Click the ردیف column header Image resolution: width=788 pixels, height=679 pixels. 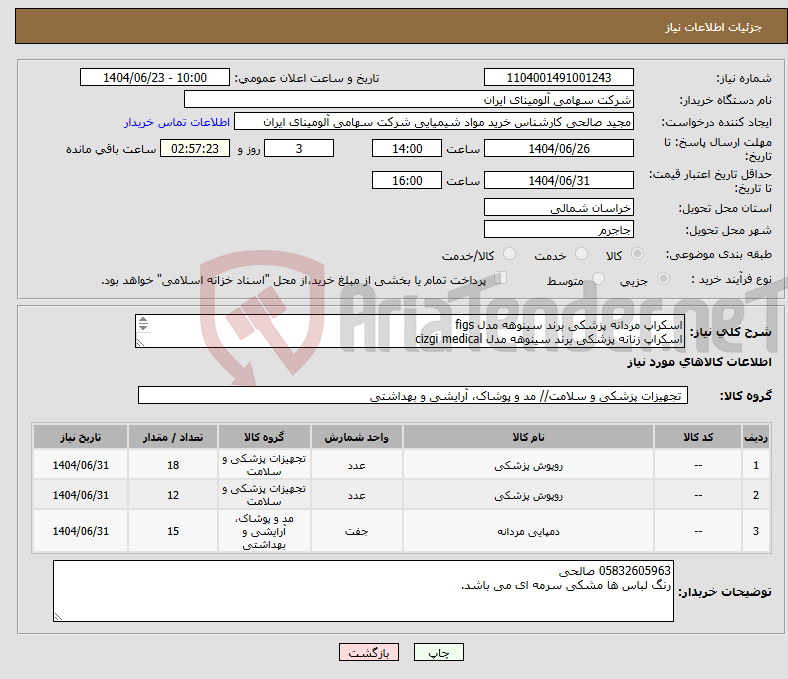[x=755, y=437]
